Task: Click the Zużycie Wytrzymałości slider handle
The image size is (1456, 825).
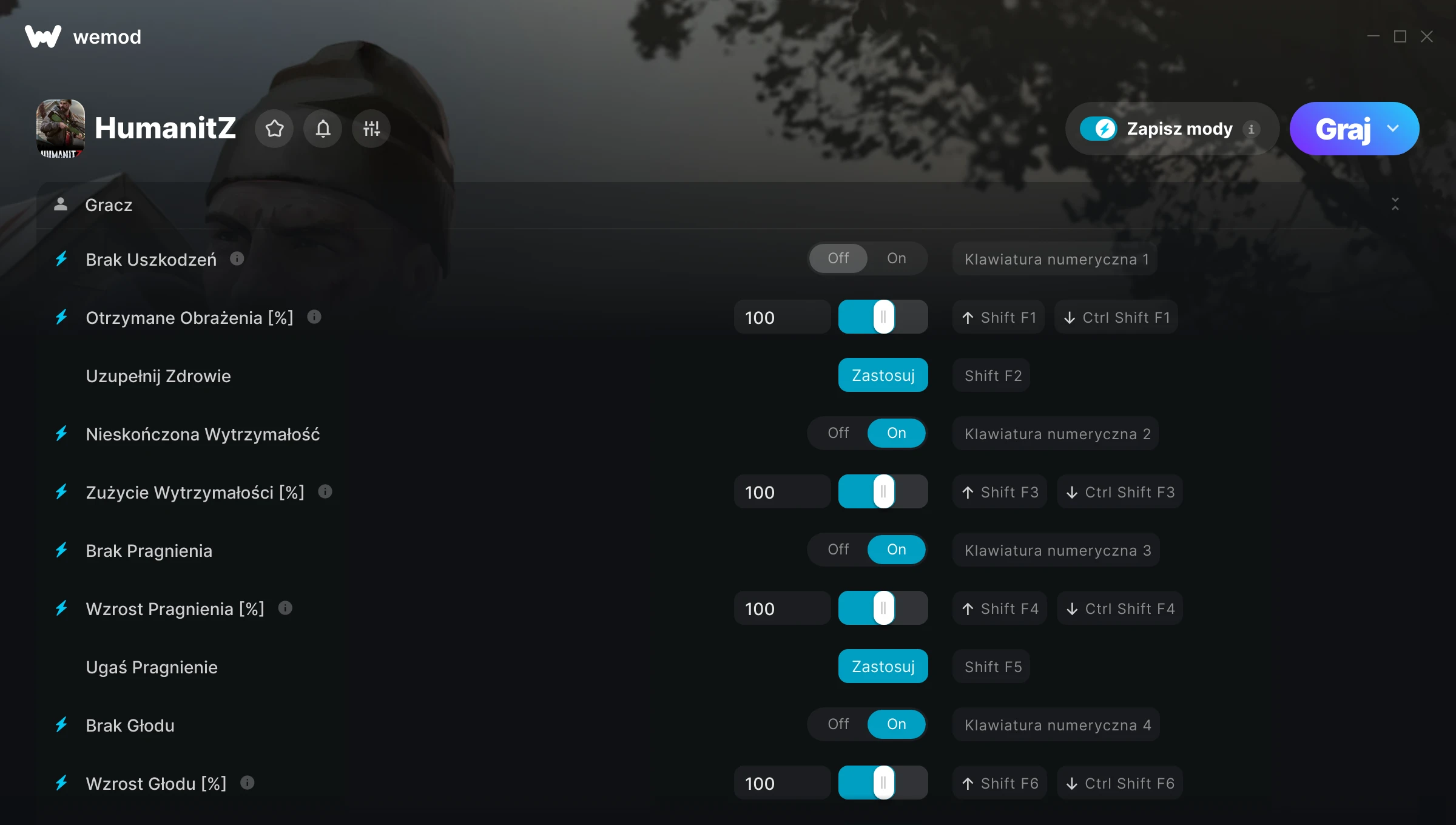Action: 884,491
